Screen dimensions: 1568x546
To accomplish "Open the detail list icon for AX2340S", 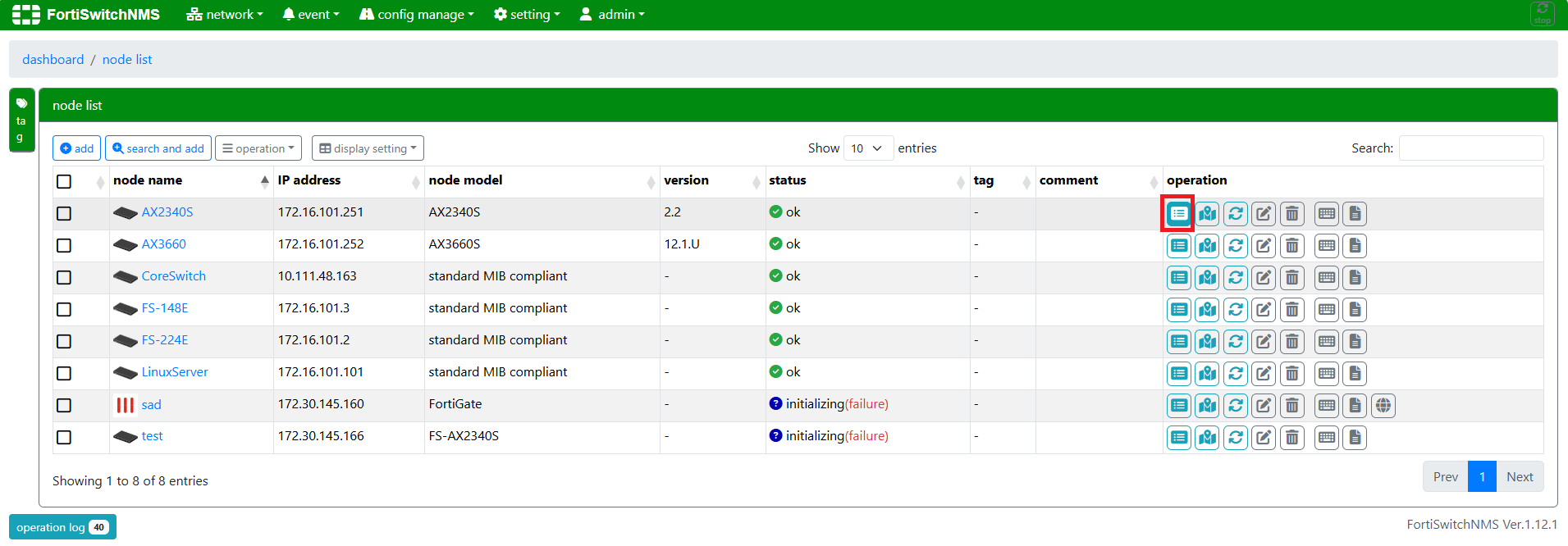I will [x=1178, y=214].
